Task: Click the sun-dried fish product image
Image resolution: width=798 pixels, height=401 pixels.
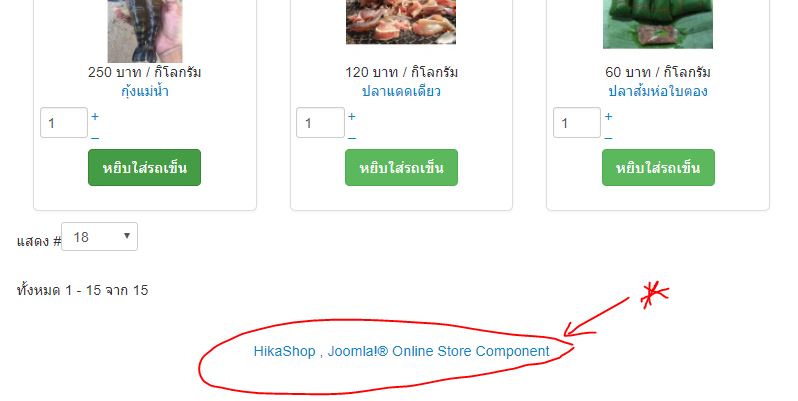Action: [x=401, y=22]
